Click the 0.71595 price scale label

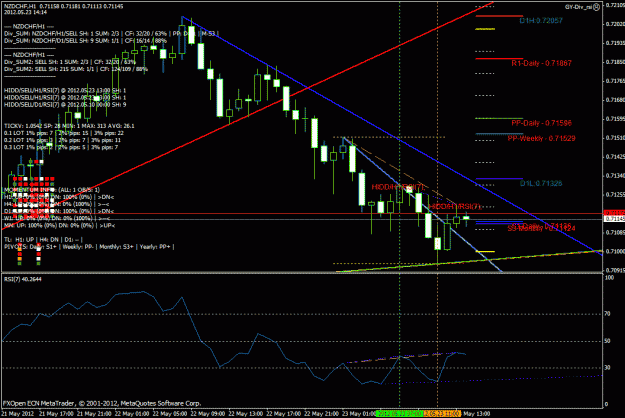[615, 119]
